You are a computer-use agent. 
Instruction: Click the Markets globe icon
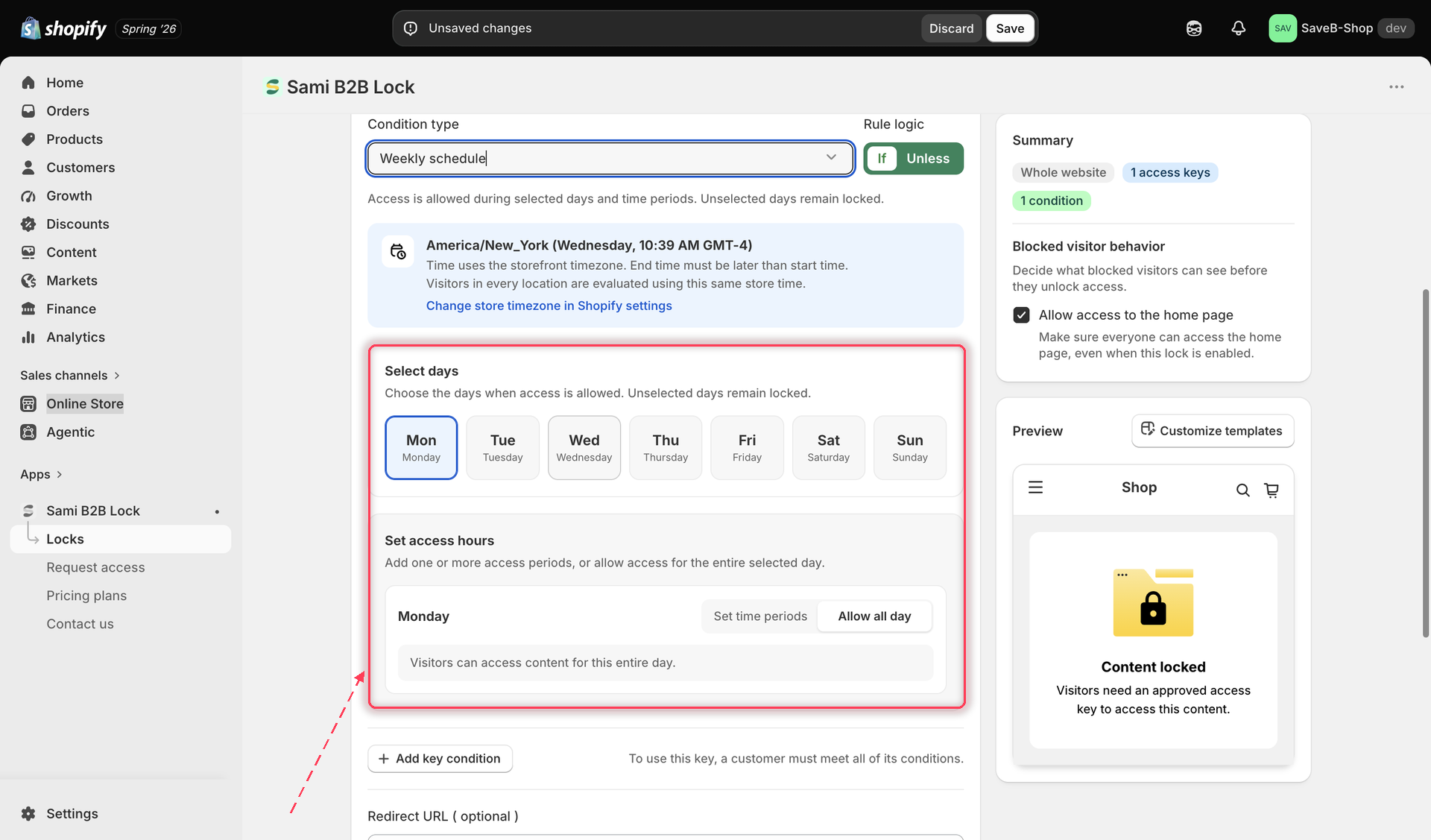pos(28,281)
